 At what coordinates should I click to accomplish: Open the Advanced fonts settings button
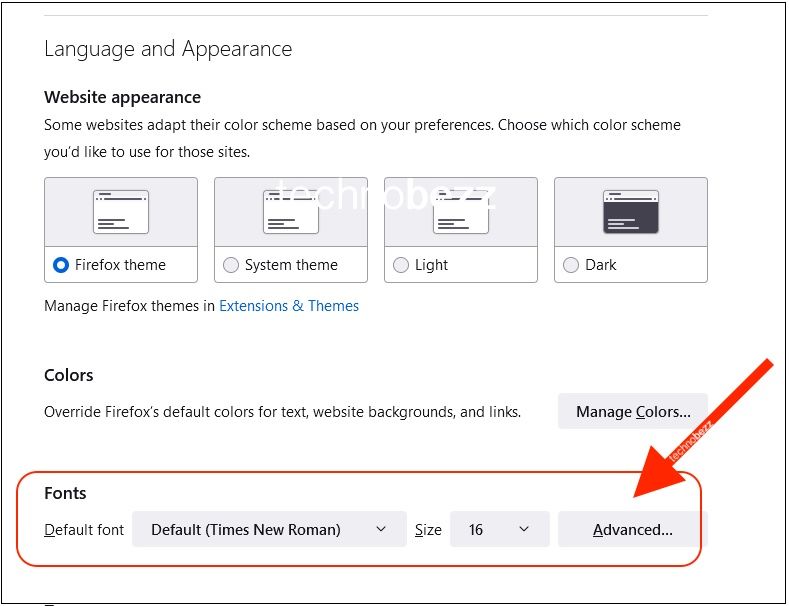633,529
